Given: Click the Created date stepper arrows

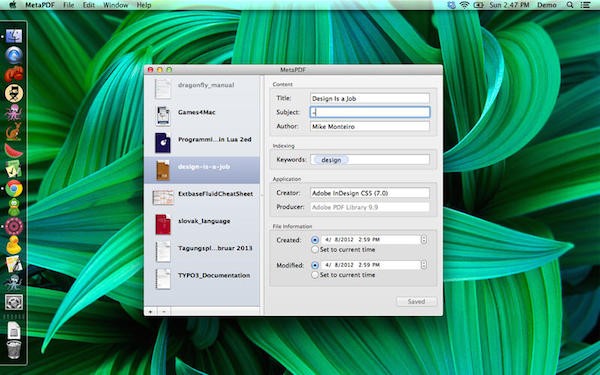Looking at the screenshot, I should point(424,240).
